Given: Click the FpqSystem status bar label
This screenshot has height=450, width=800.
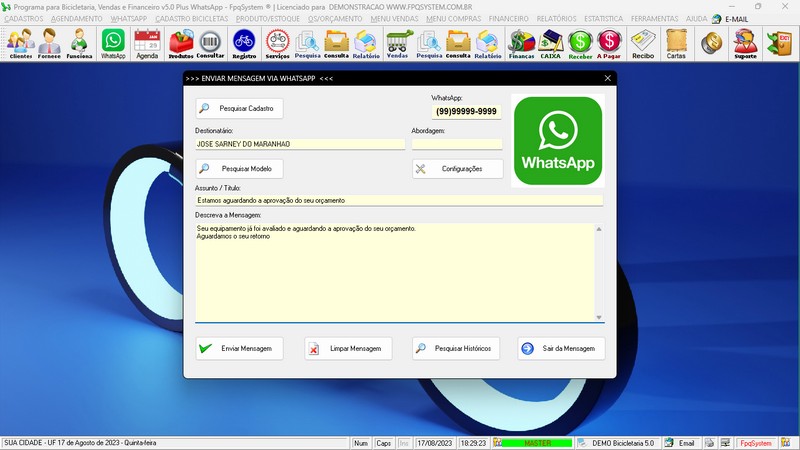Looking at the screenshot, I should tap(756, 443).
